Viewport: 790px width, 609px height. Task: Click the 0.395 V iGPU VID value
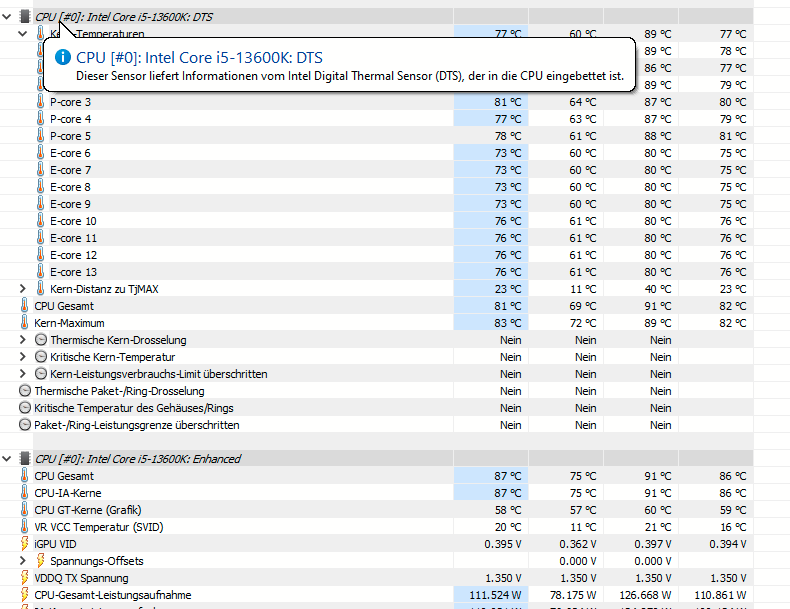(x=503, y=544)
